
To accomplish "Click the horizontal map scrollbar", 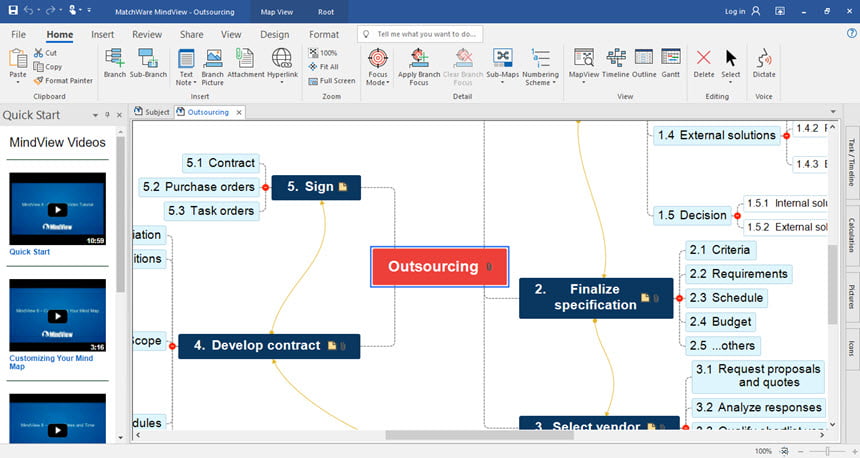I will (479, 435).
